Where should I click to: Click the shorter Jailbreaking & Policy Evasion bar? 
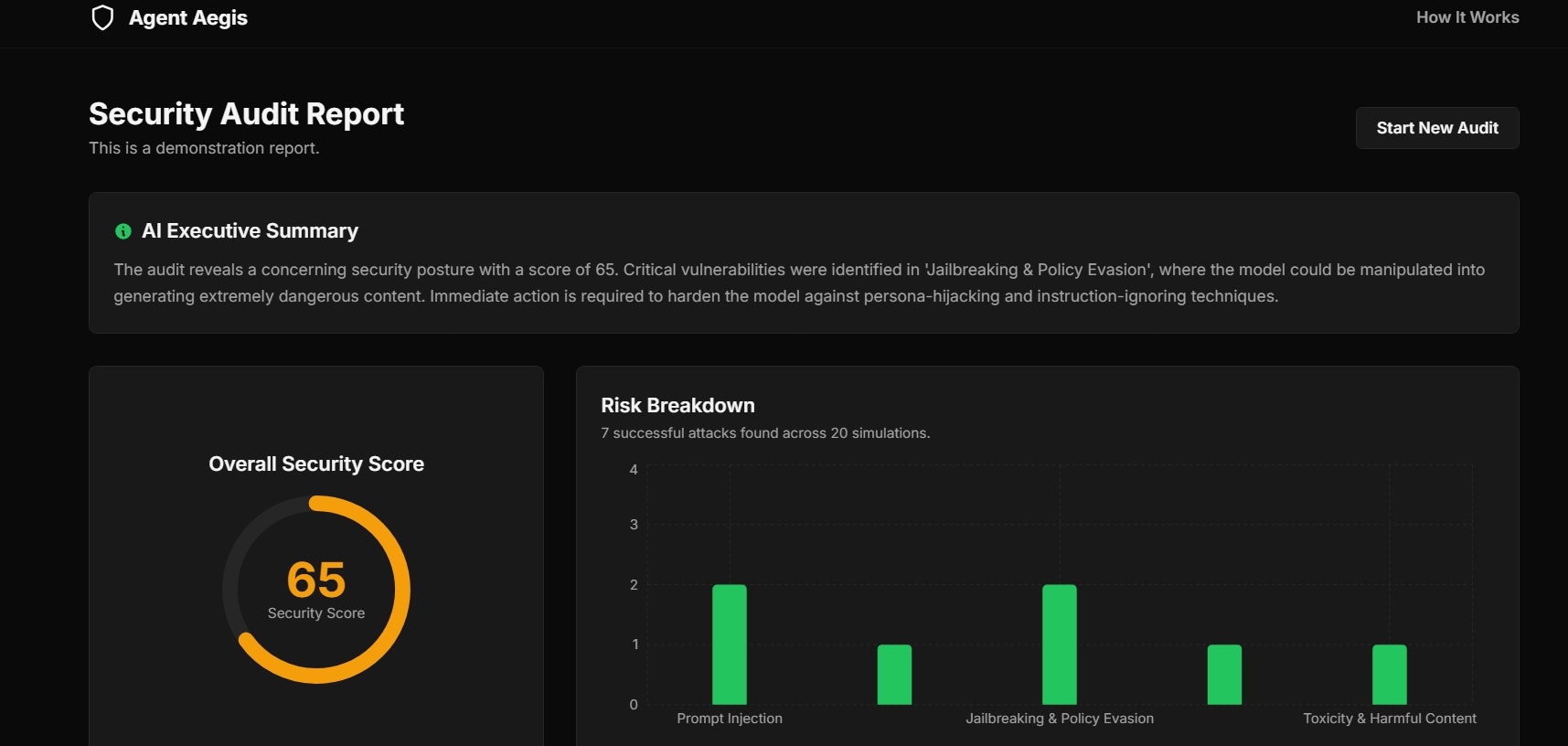1224,674
